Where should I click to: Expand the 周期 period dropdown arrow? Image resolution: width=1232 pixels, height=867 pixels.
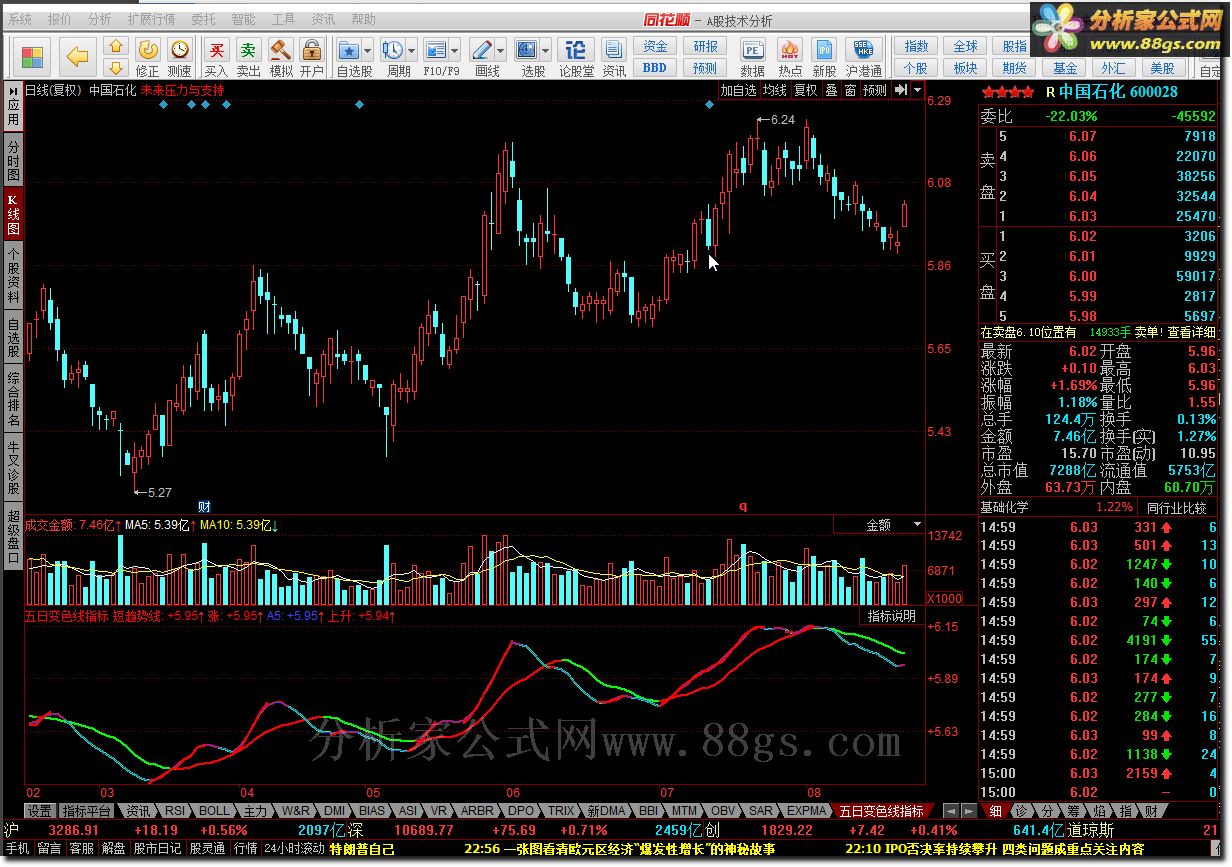[x=411, y=50]
